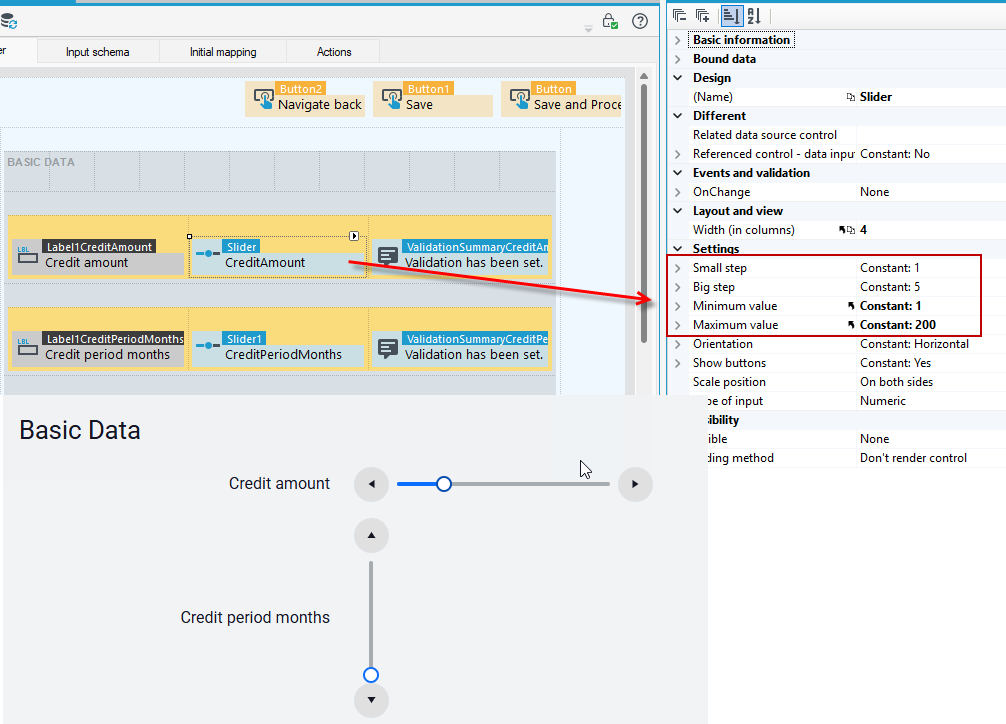Click the database refresh icon
Screen dimensions: 1006x724
9,21
